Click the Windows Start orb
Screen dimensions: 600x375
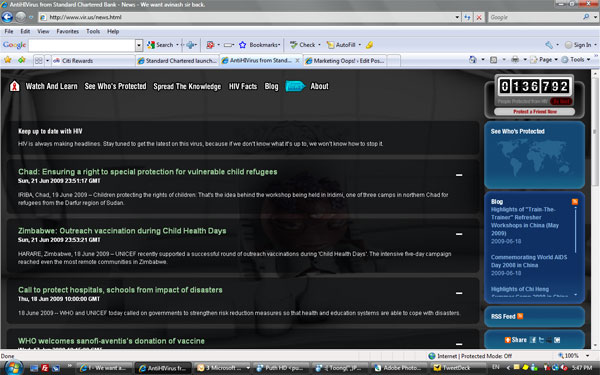13,368
